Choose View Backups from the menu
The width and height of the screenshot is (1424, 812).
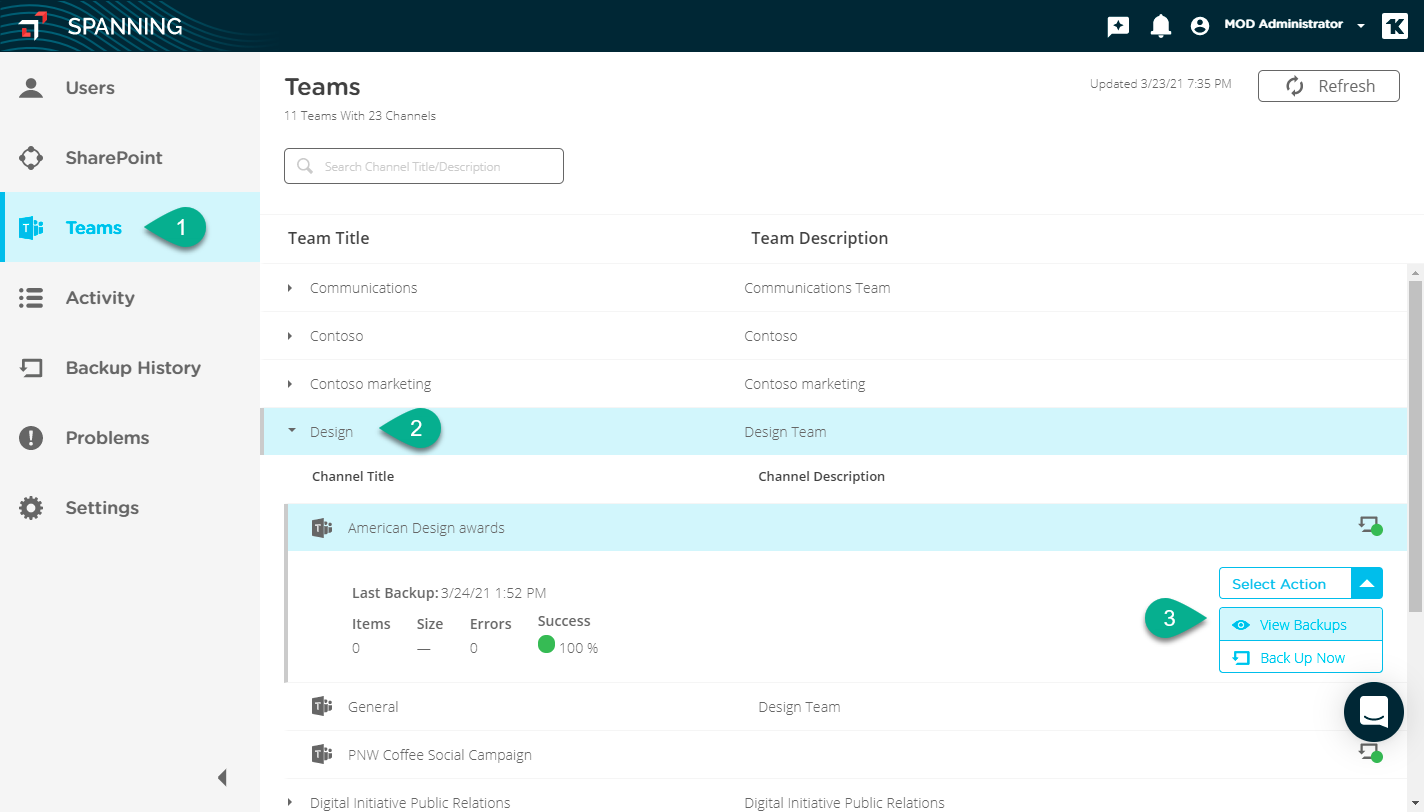point(1301,625)
